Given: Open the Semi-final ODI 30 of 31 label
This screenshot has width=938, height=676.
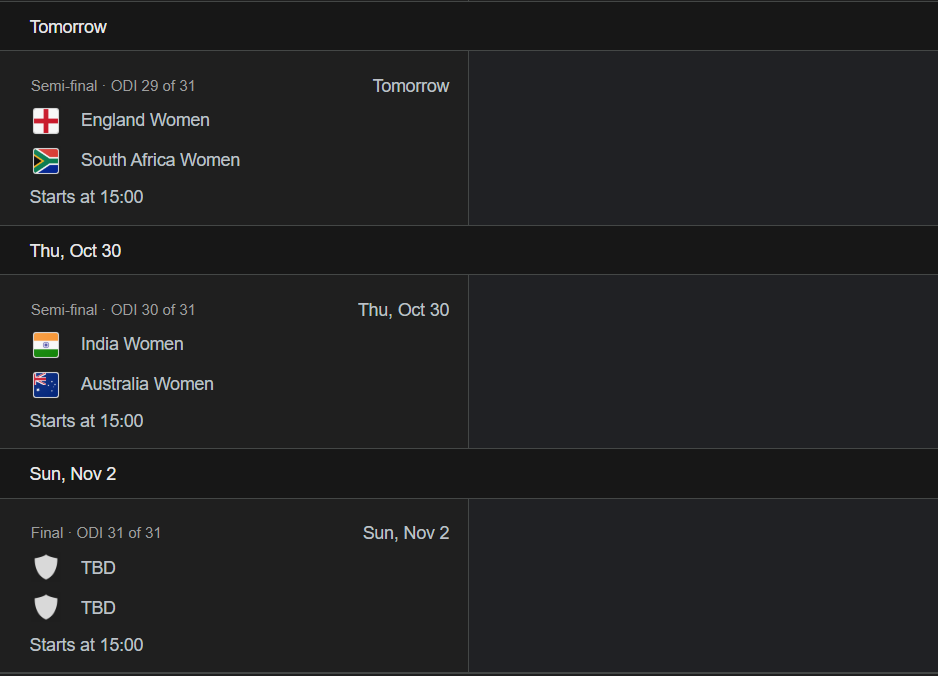Looking at the screenshot, I should tap(113, 310).
